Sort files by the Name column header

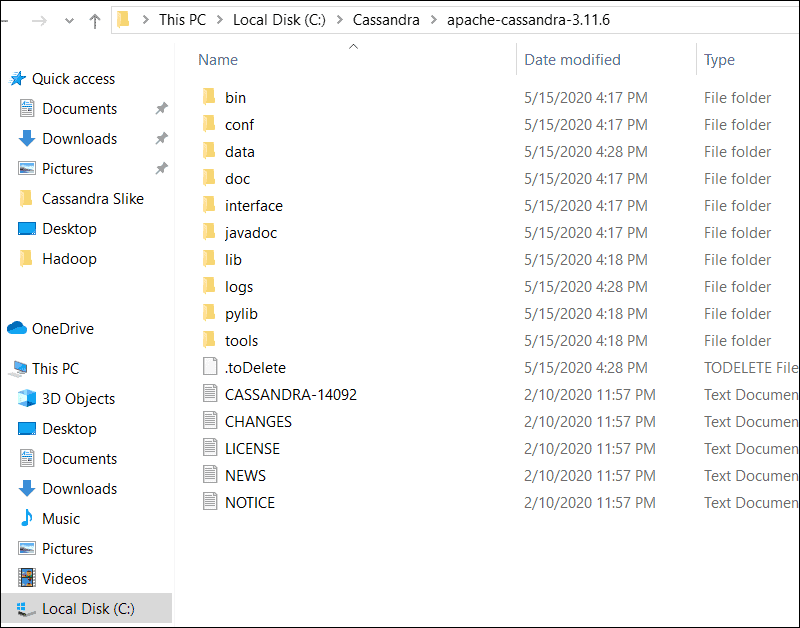click(x=218, y=60)
